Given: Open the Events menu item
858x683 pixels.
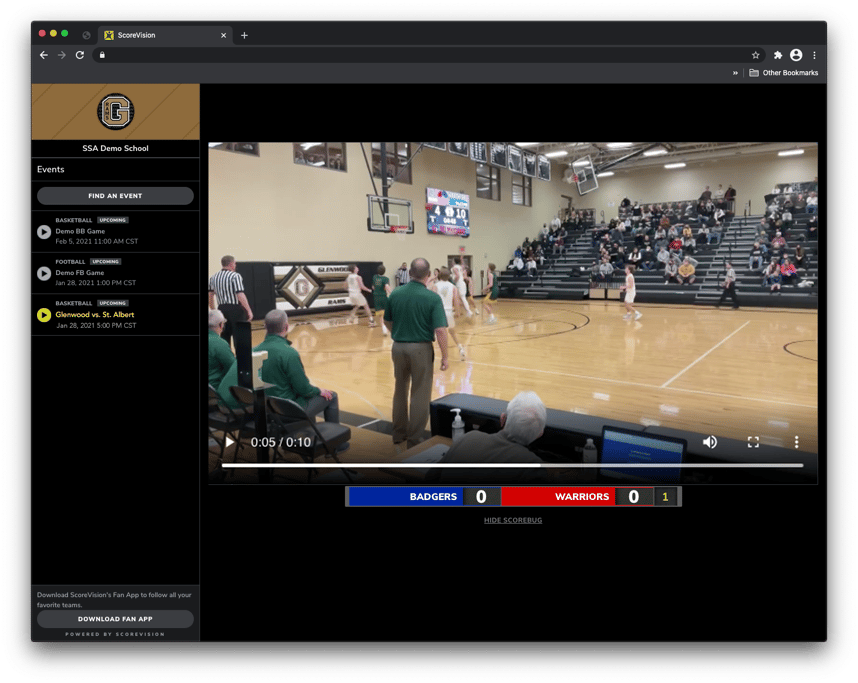Looking at the screenshot, I should click(50, 169).
